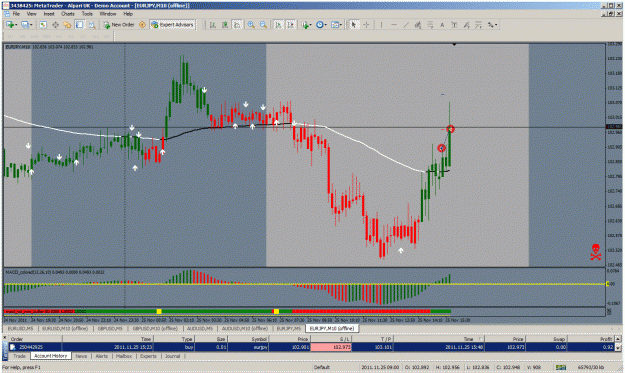
Task: Select the Vertical Line drawing tool
Action: tap(381, 25)
